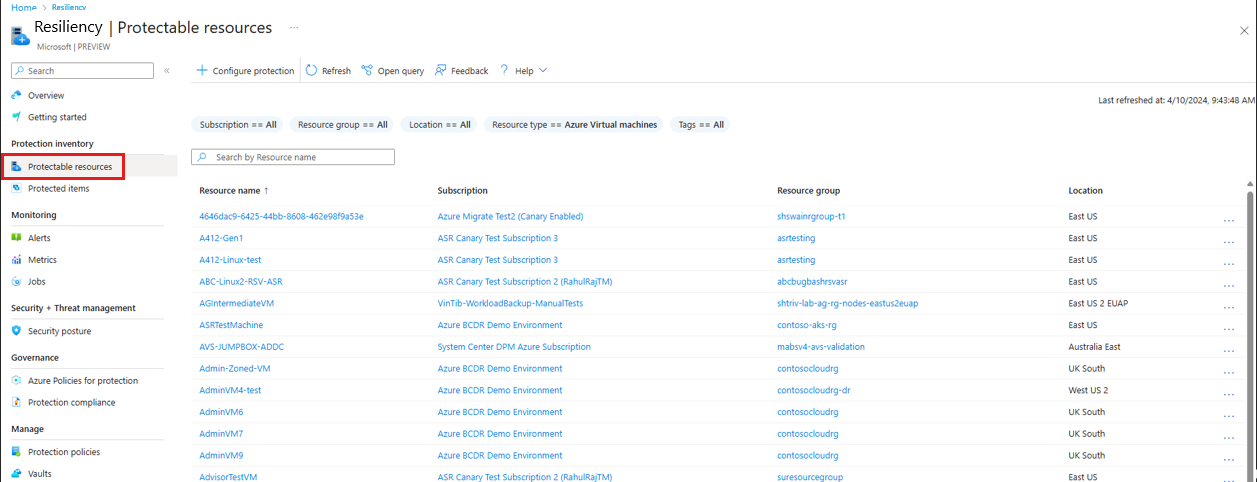Close the Resiliency blade
This screenshot has width=1257, height=482.
(x=1243, y=31)
